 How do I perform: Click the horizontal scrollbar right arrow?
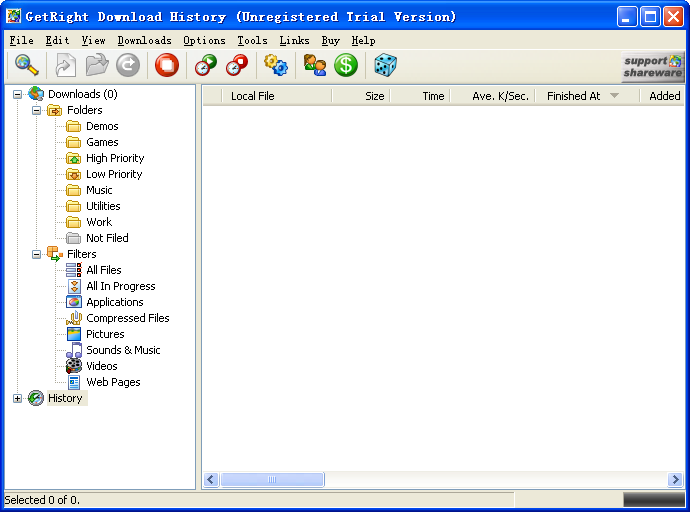click(675, 479)
